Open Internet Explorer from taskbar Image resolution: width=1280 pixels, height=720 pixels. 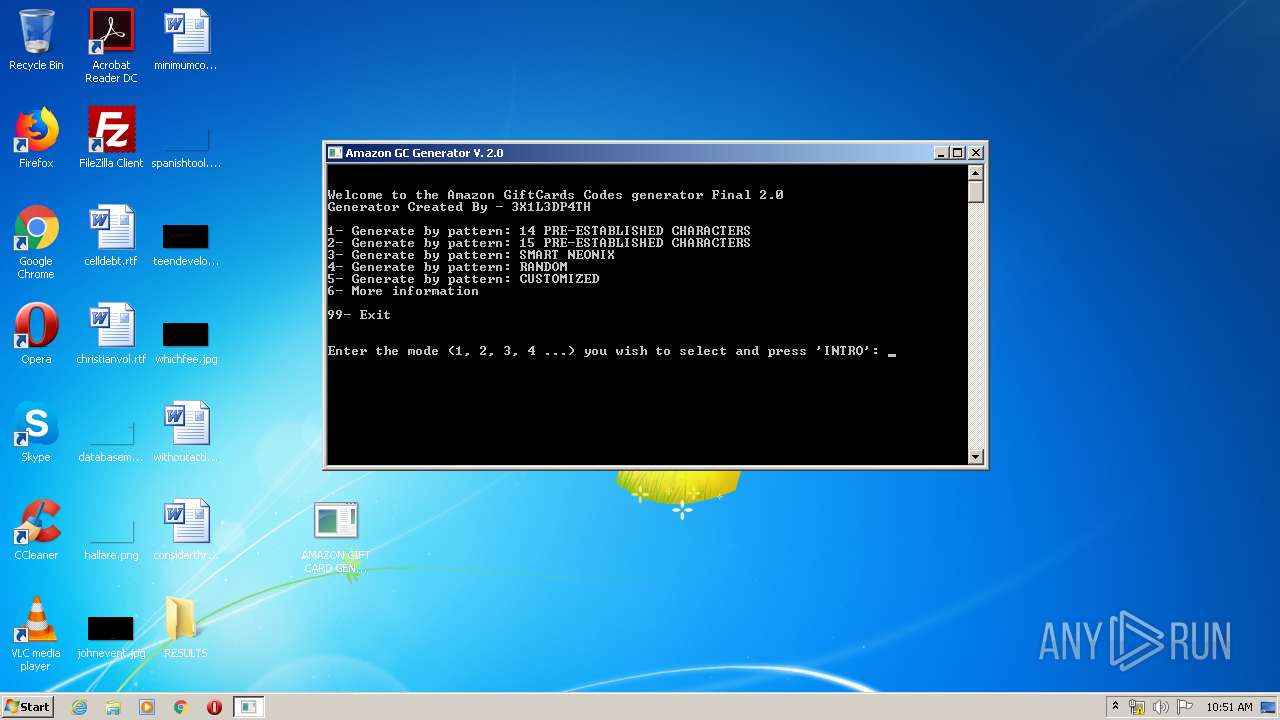pyautogui.click(x=79, y=707)
